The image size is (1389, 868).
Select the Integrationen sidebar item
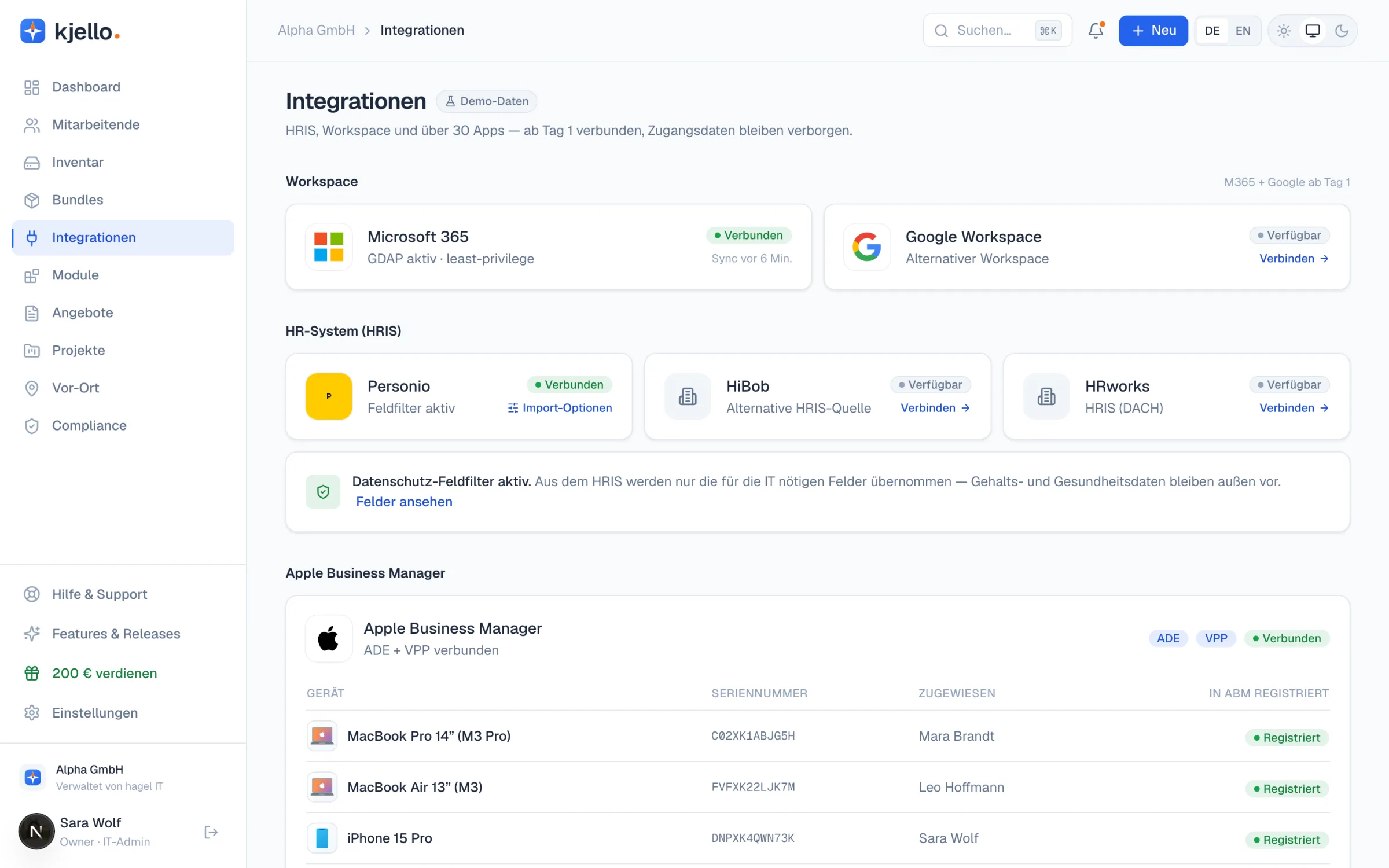point(123,237)
